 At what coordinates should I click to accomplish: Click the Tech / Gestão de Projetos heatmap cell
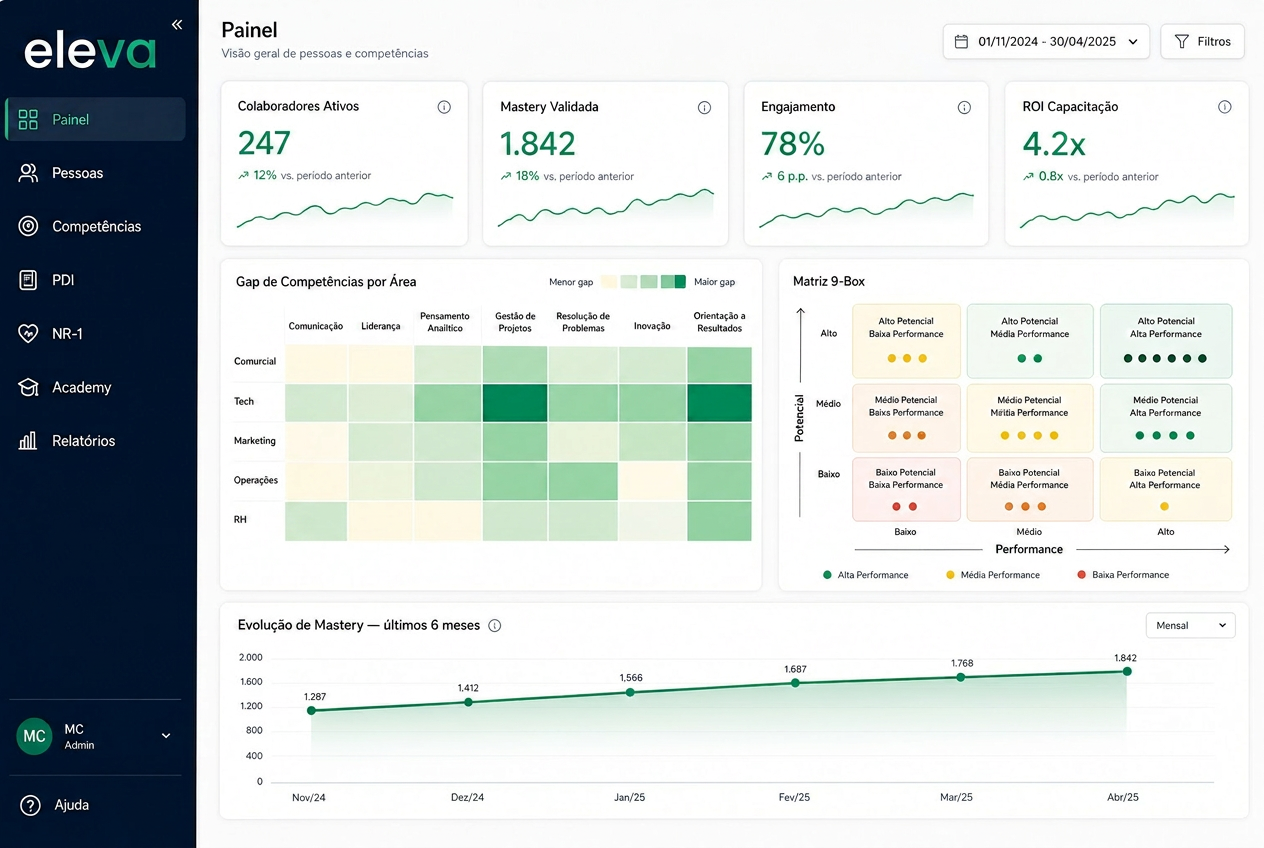515,402
